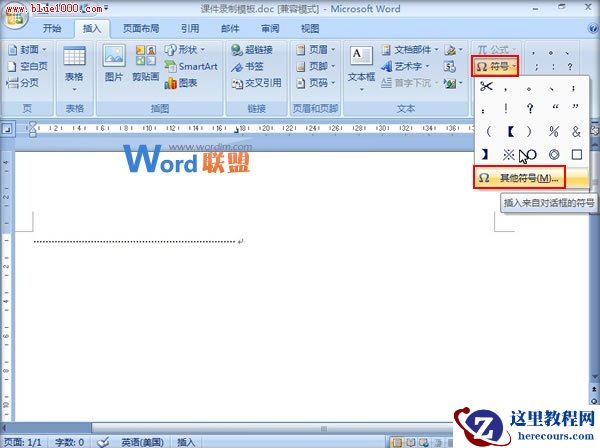Insert a 图表 chart

pos(181,83)
